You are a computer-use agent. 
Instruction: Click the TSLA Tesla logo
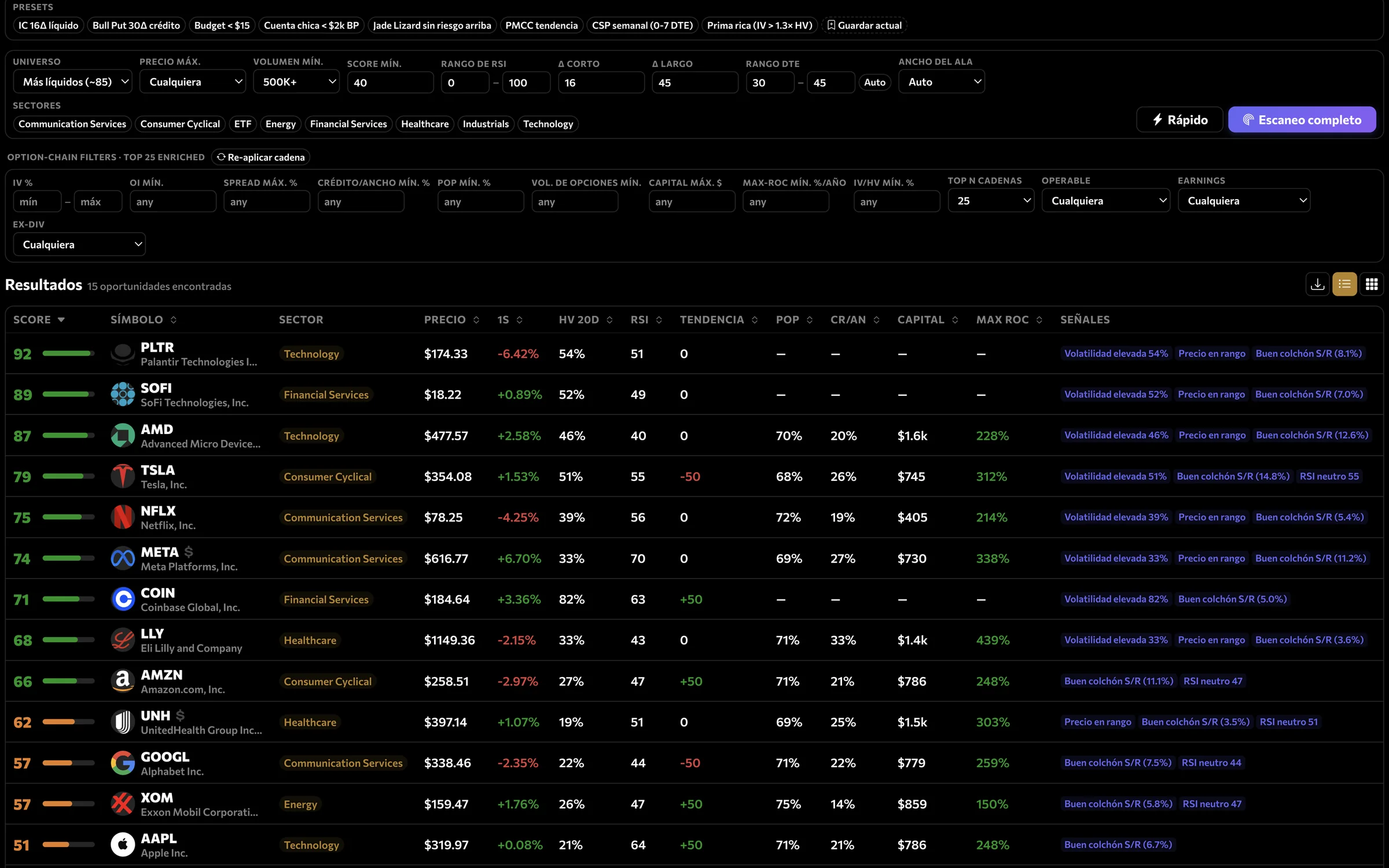(x=123, y=477)
